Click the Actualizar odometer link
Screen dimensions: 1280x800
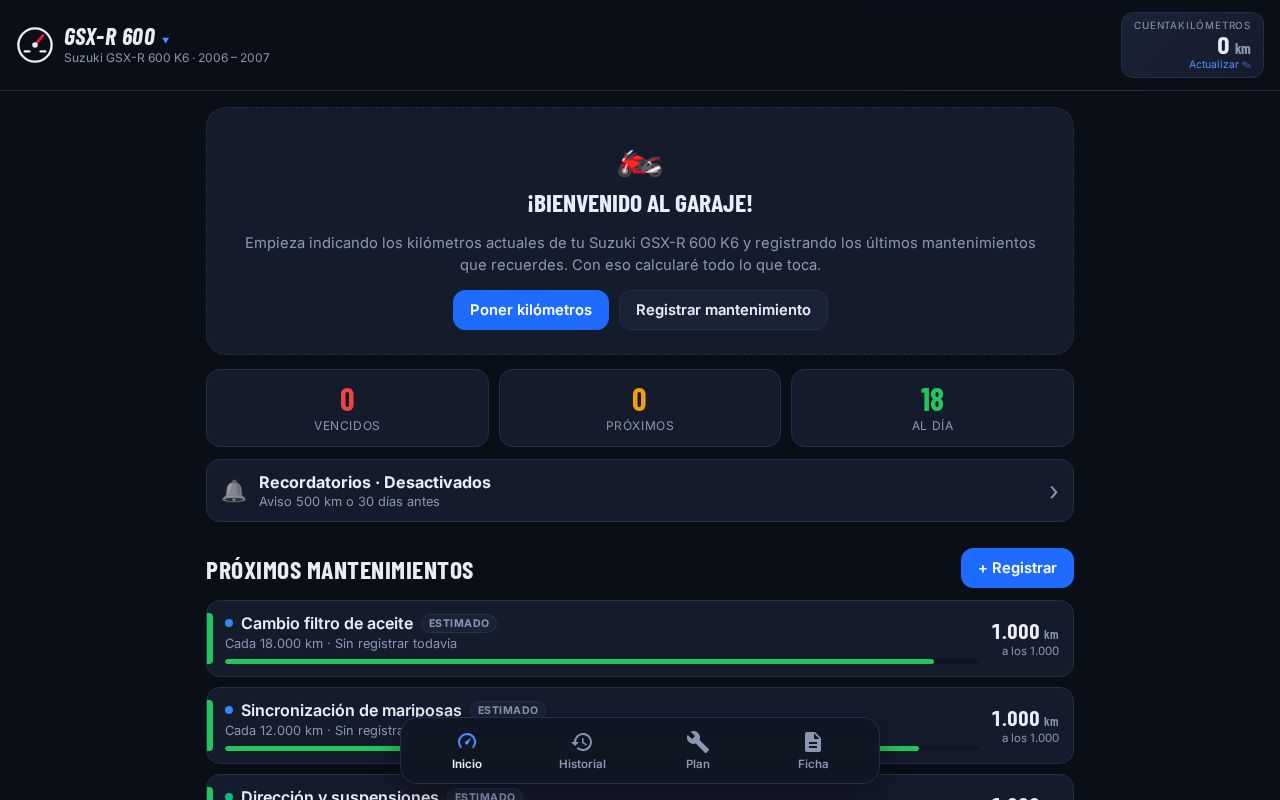1220,65
